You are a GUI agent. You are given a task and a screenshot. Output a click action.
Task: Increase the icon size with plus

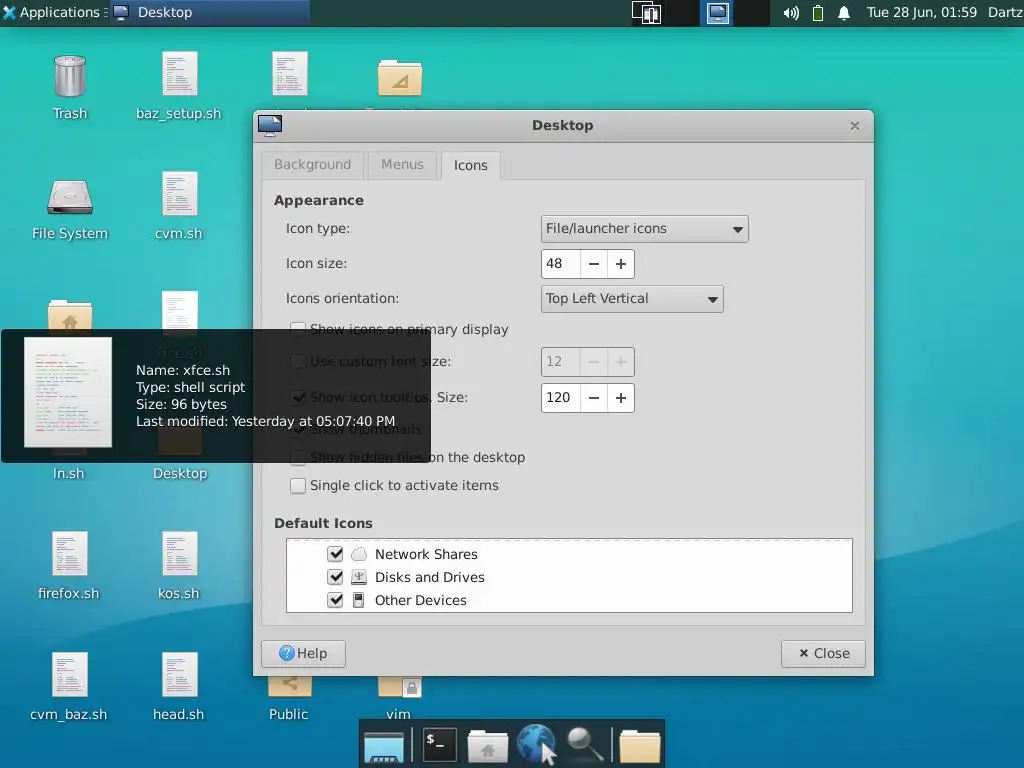click(621, 264)
